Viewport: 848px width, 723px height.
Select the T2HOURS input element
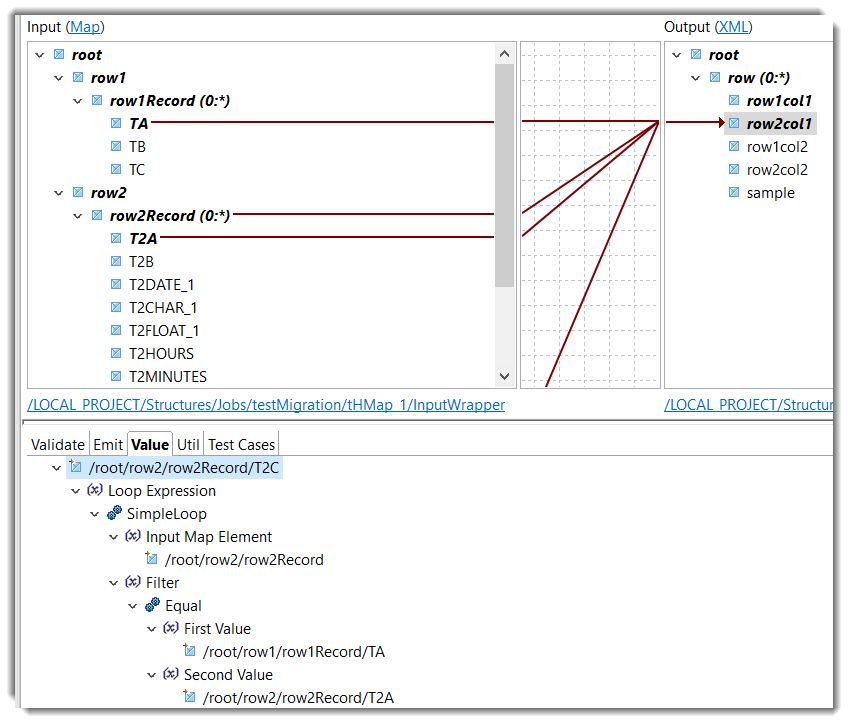161,354
